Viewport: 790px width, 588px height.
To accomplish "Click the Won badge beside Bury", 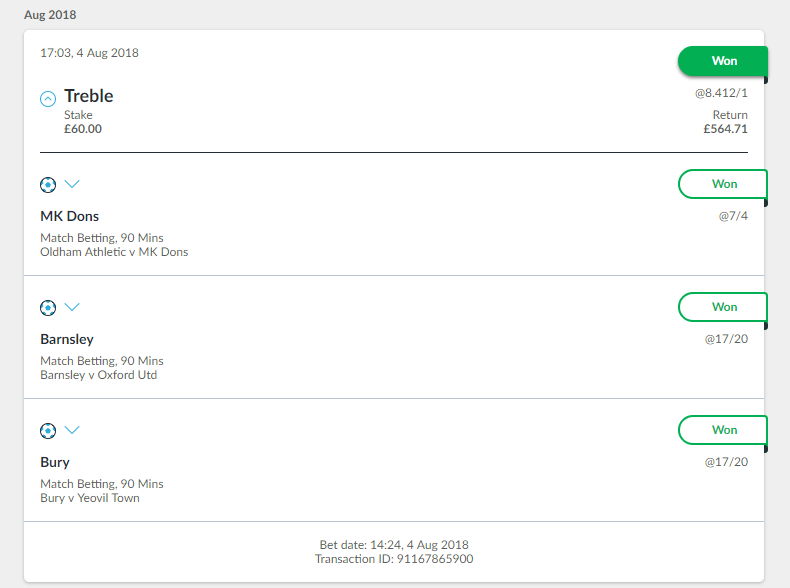I will [x=723, y=430].
